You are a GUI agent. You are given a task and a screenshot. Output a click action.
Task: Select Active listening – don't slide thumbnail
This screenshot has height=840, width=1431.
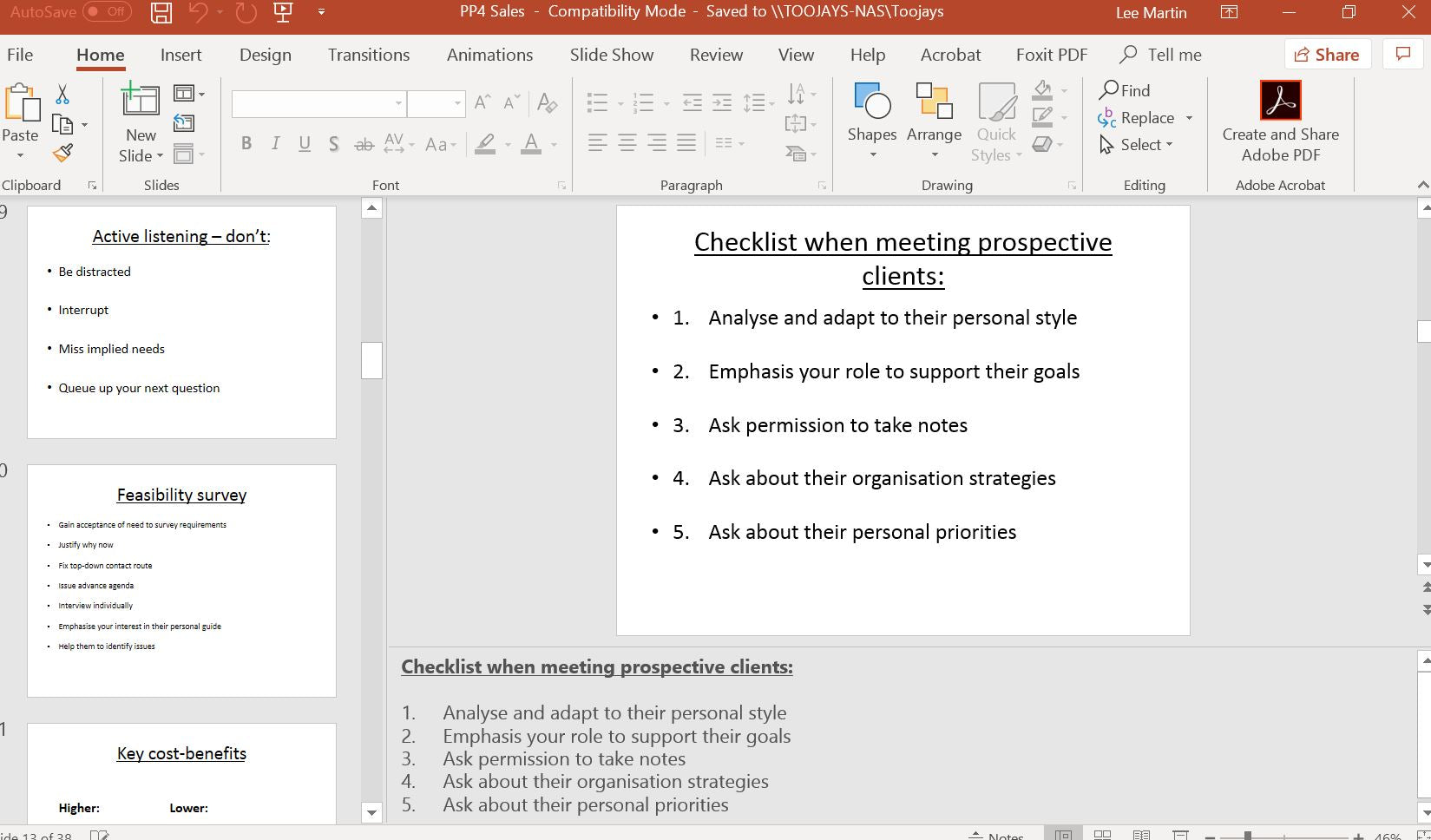tap(181, 322)
